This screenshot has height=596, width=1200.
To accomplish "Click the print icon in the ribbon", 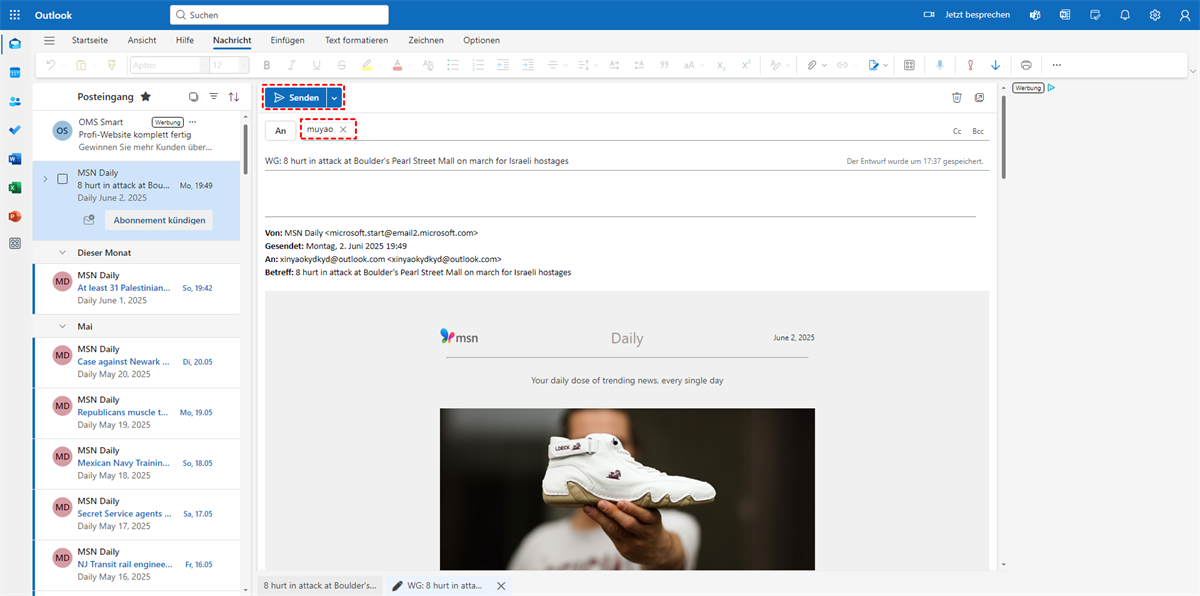I will 1026,65.
